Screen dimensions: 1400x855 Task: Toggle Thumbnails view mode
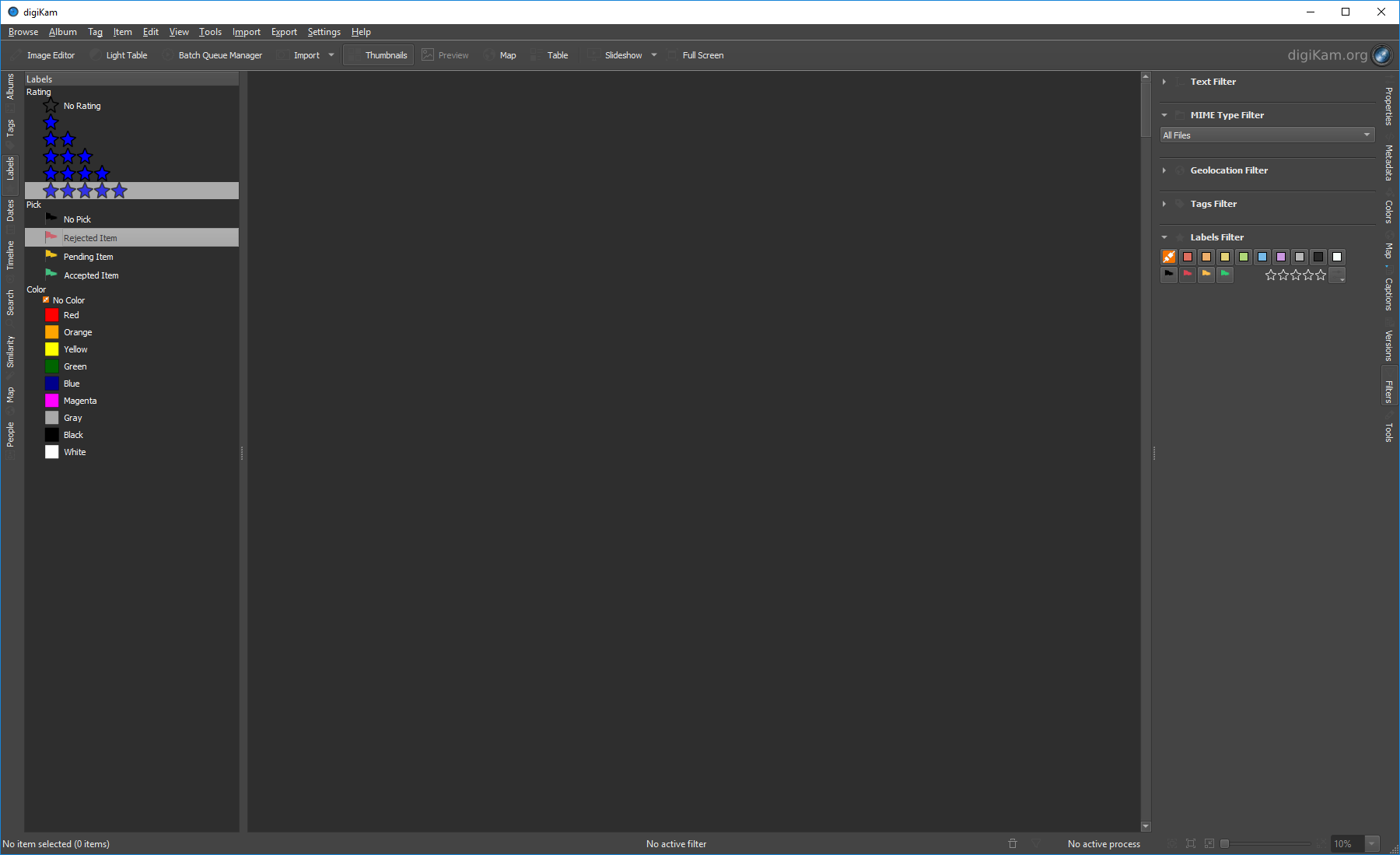point(378,55)
